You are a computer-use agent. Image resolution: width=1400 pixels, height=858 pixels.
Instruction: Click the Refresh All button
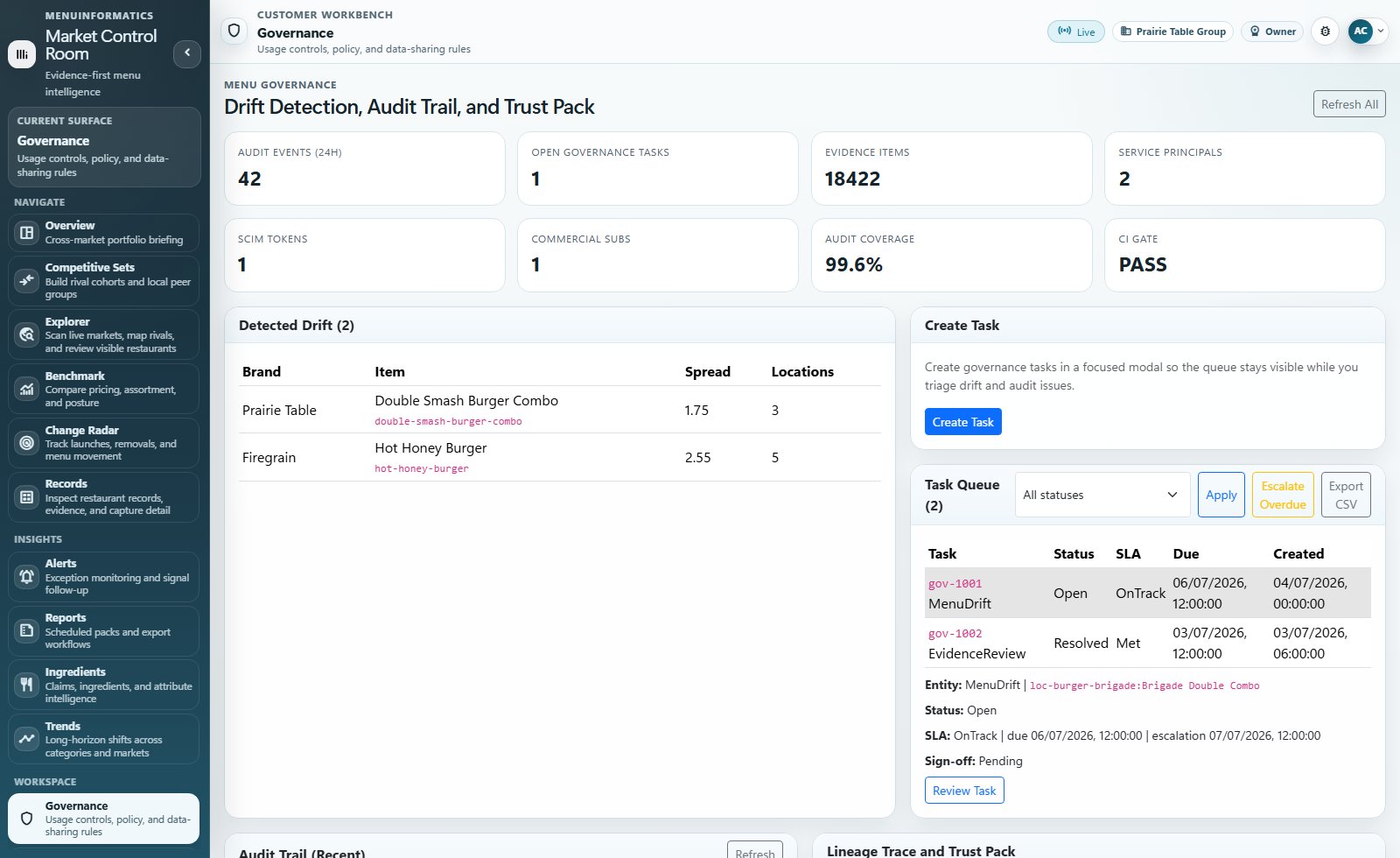1349,104
